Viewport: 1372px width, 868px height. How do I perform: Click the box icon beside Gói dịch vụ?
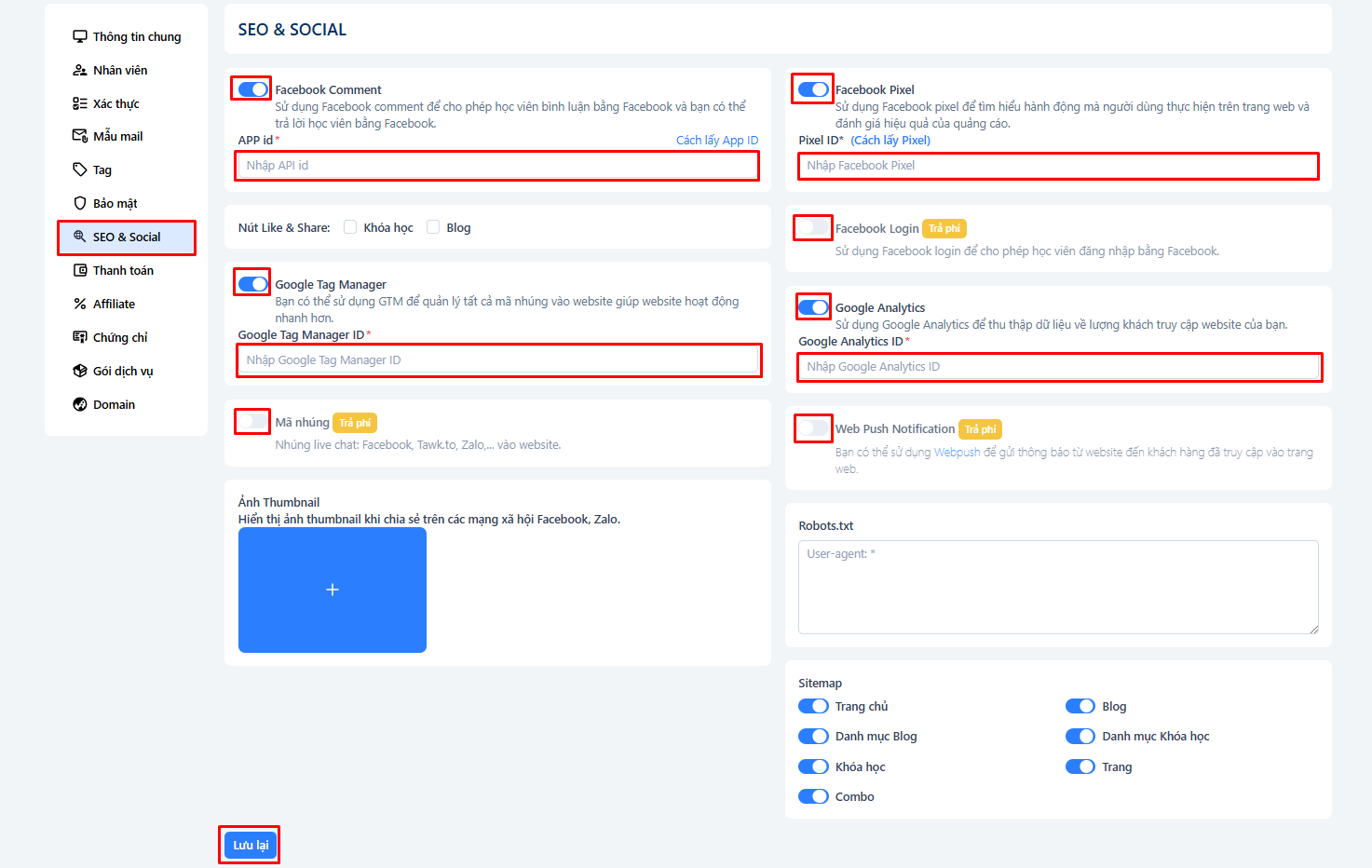point(80,371)
